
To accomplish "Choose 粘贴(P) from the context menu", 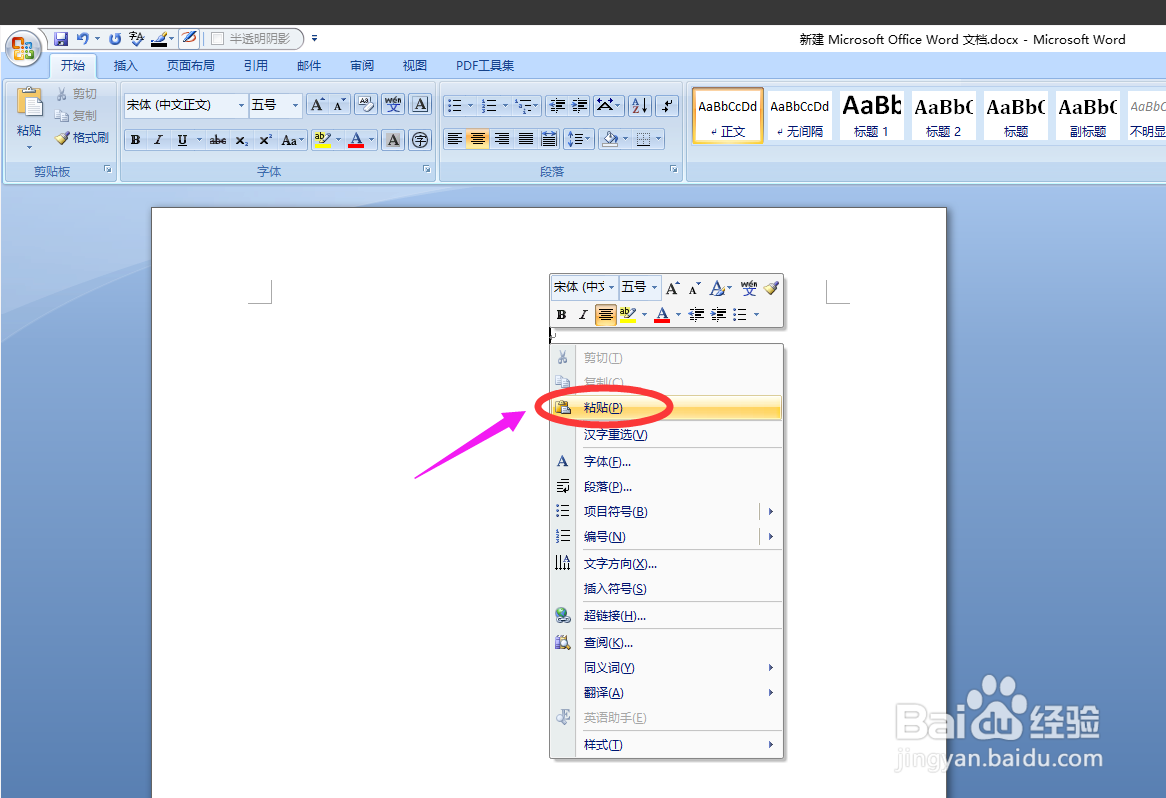I will pyautogui.click(x=604, y=407).
